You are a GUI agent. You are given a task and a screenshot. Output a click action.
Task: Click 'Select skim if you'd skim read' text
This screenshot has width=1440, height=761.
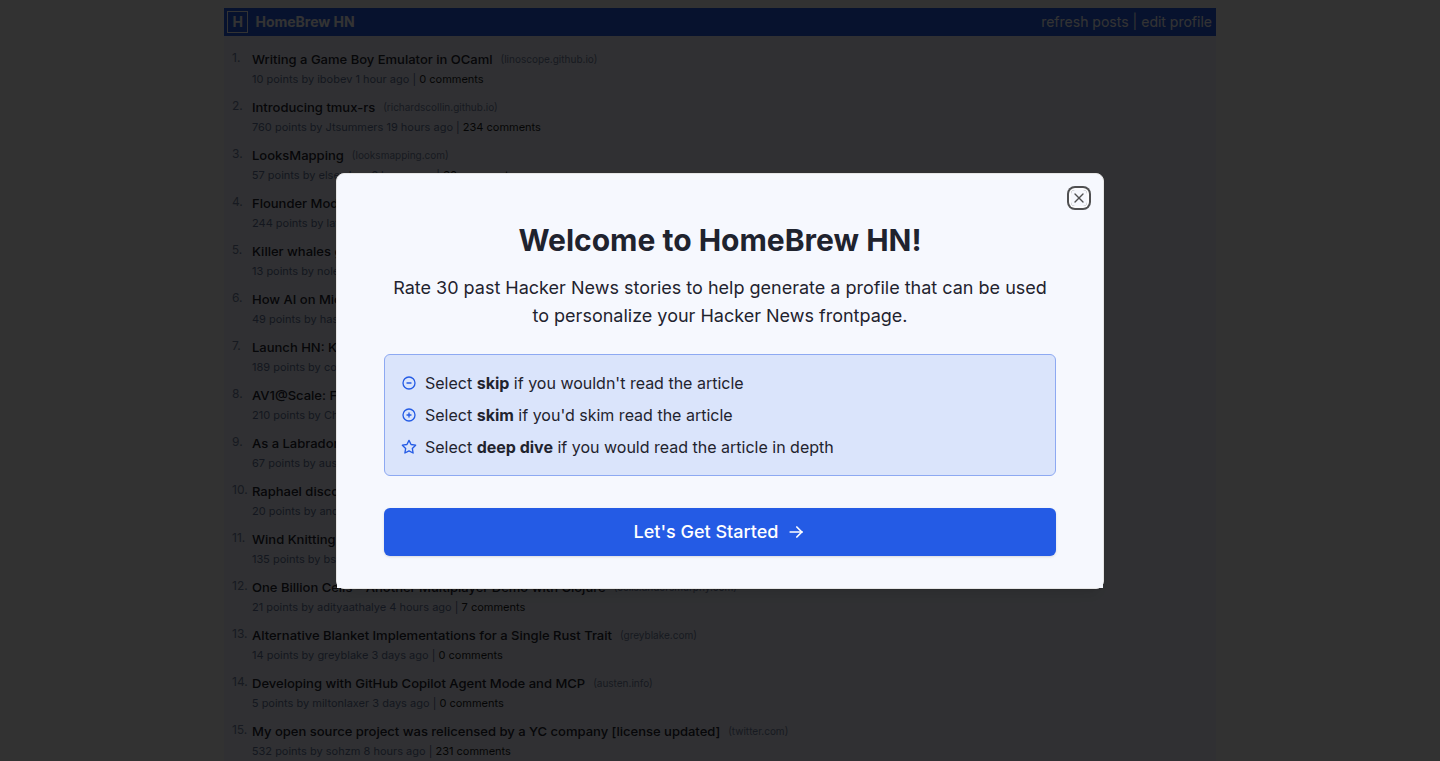[578, 415]
